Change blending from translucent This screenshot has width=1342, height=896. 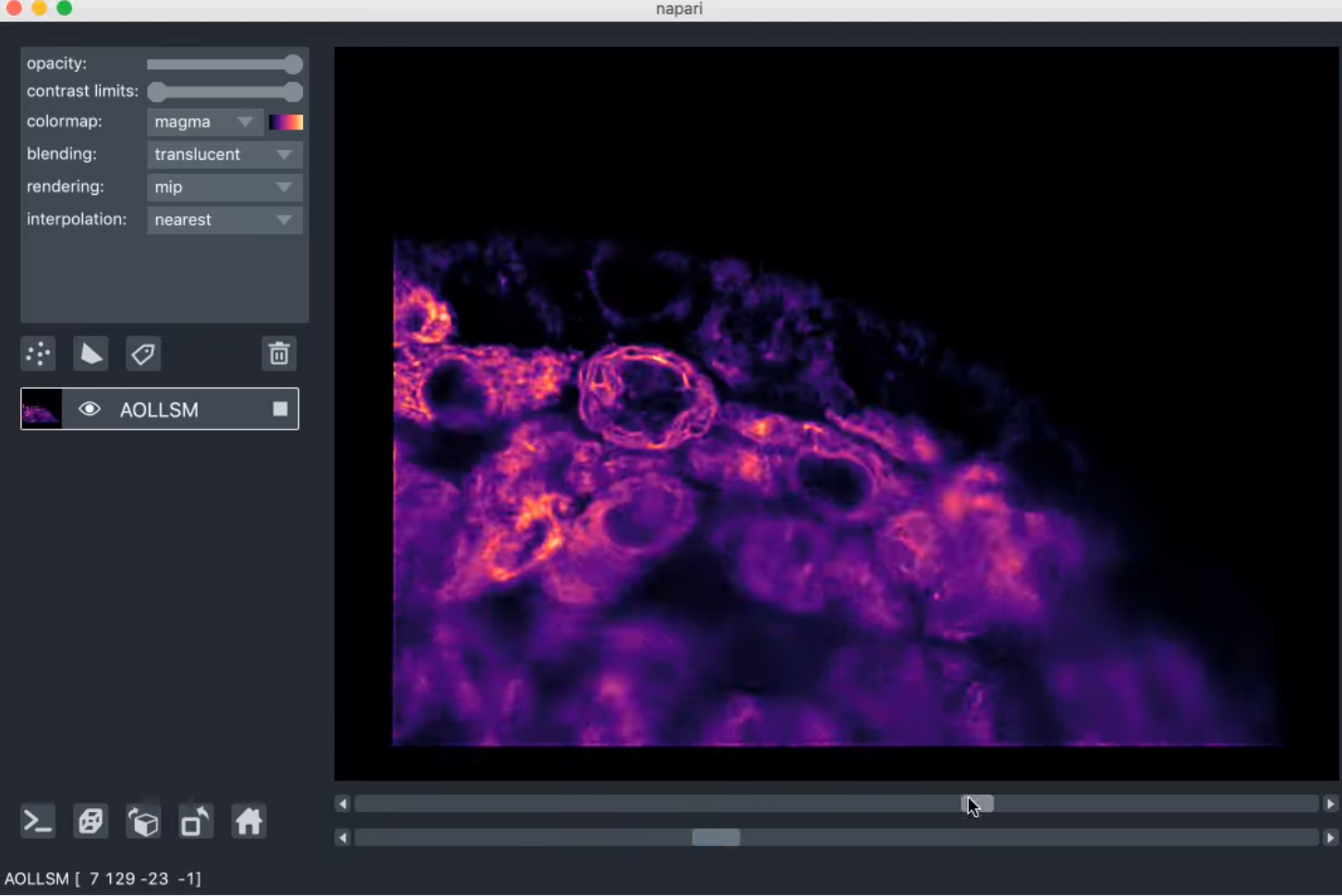224,154
